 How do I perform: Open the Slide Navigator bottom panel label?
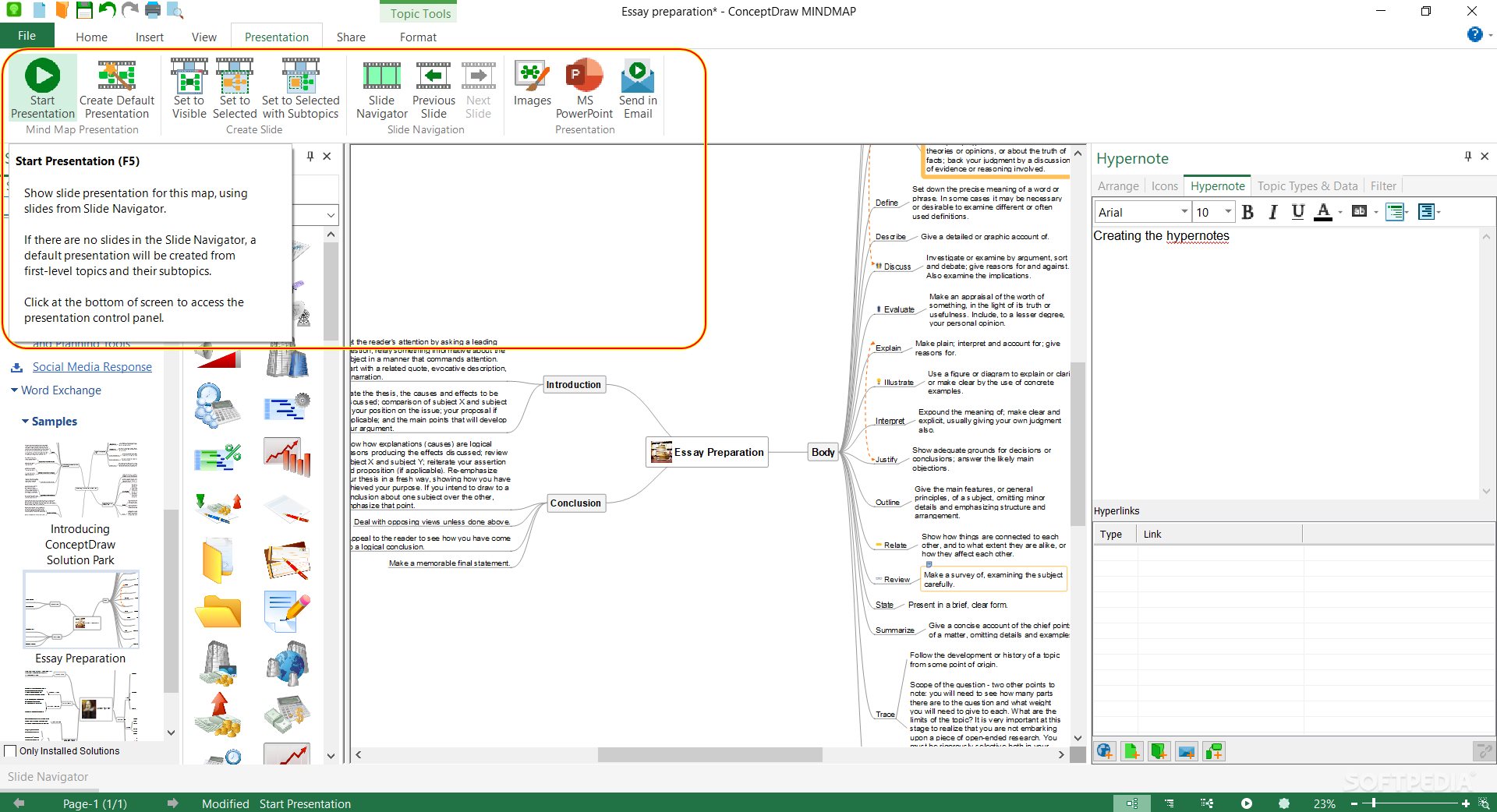click(48, 777)
